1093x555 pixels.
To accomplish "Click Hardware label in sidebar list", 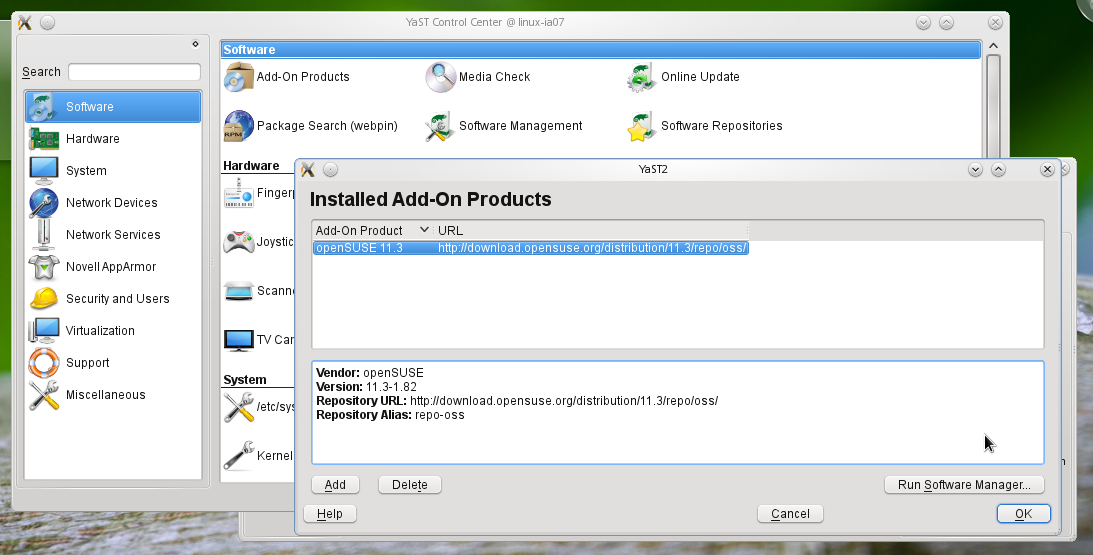I will coord(93,139).
